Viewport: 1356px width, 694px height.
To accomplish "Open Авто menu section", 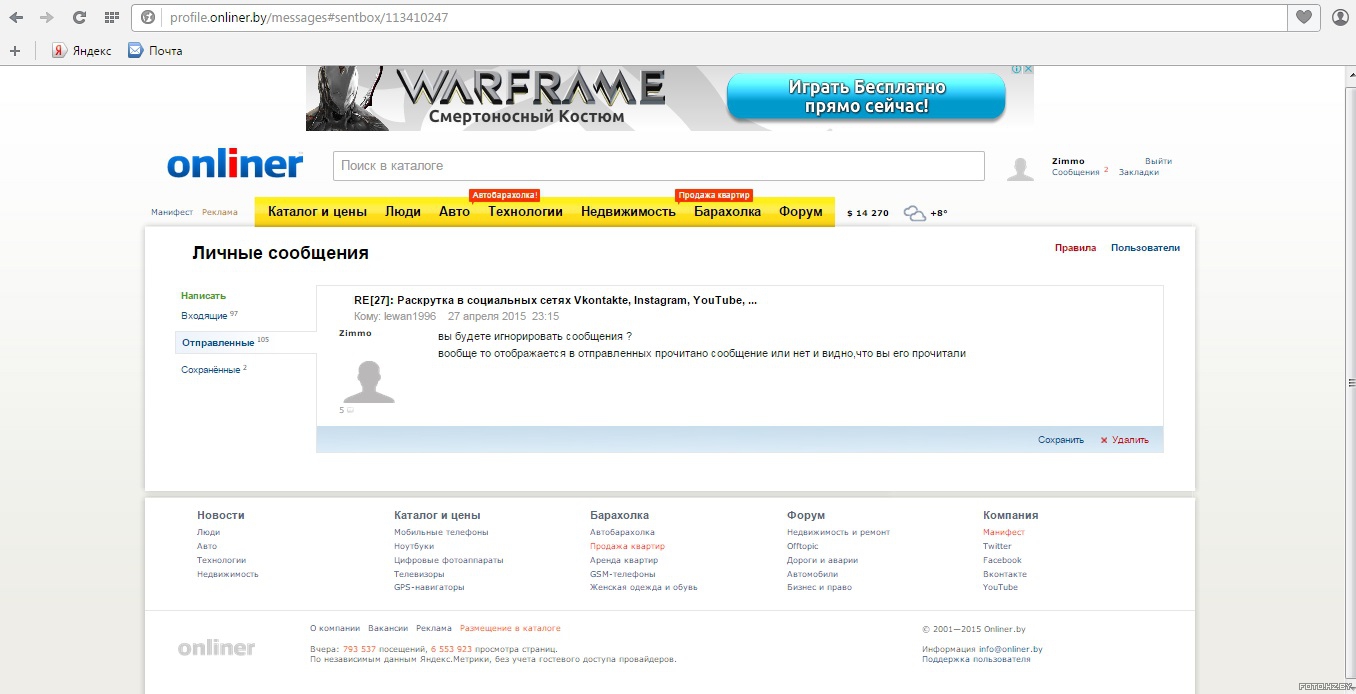I will click(x=454, y=212).
